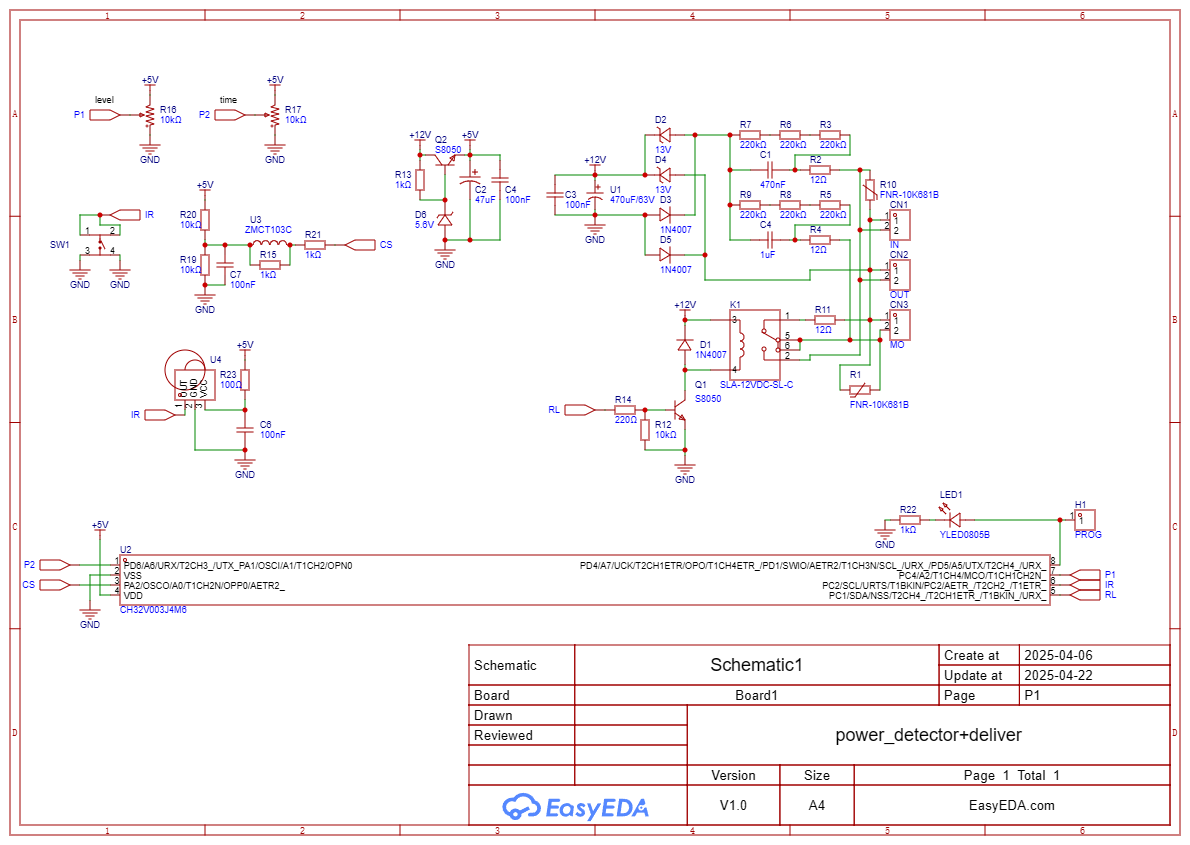Select the create date '2025-04-06'

tap(1058, 655)
